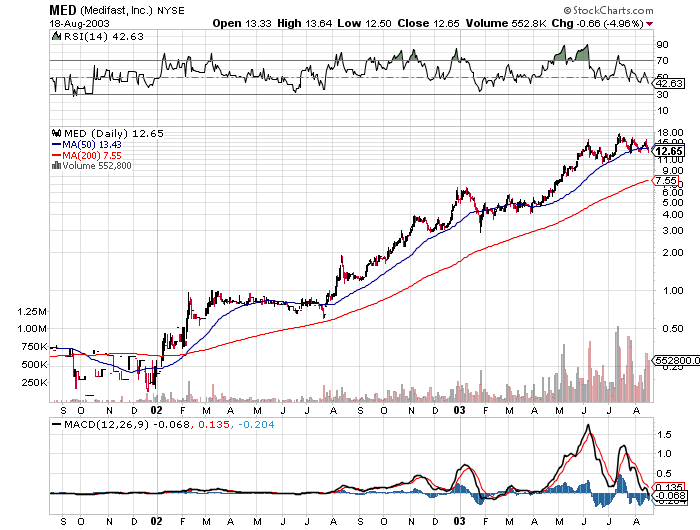Click the StockCharts.com copyright label
Screen dimensions: 700x530
click(x=608, y=10)
